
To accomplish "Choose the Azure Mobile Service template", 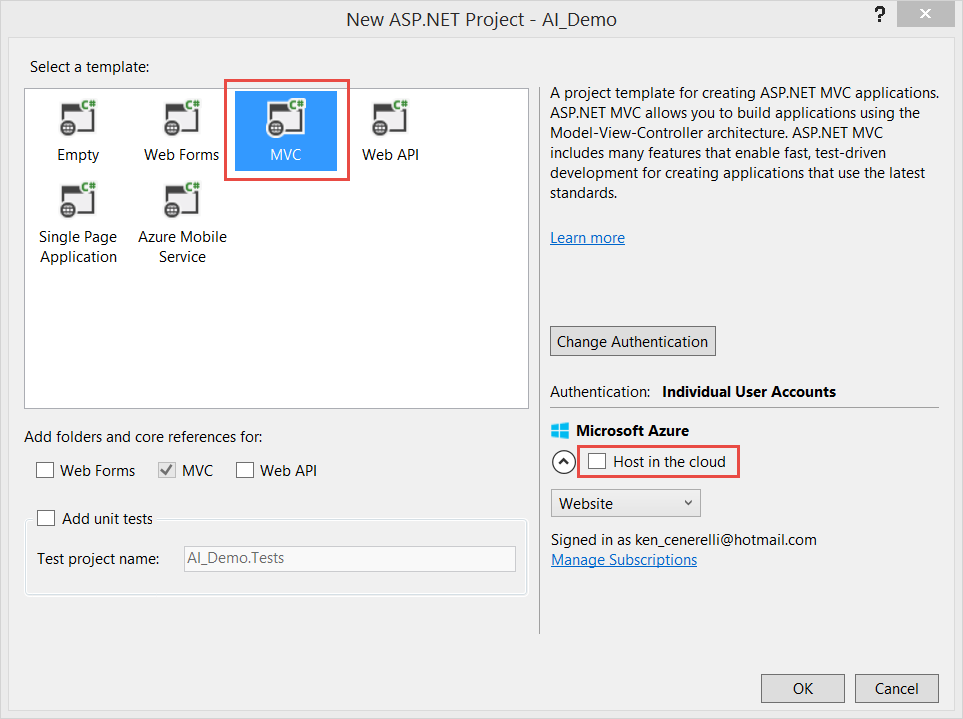I will click(x=182, y=225).
